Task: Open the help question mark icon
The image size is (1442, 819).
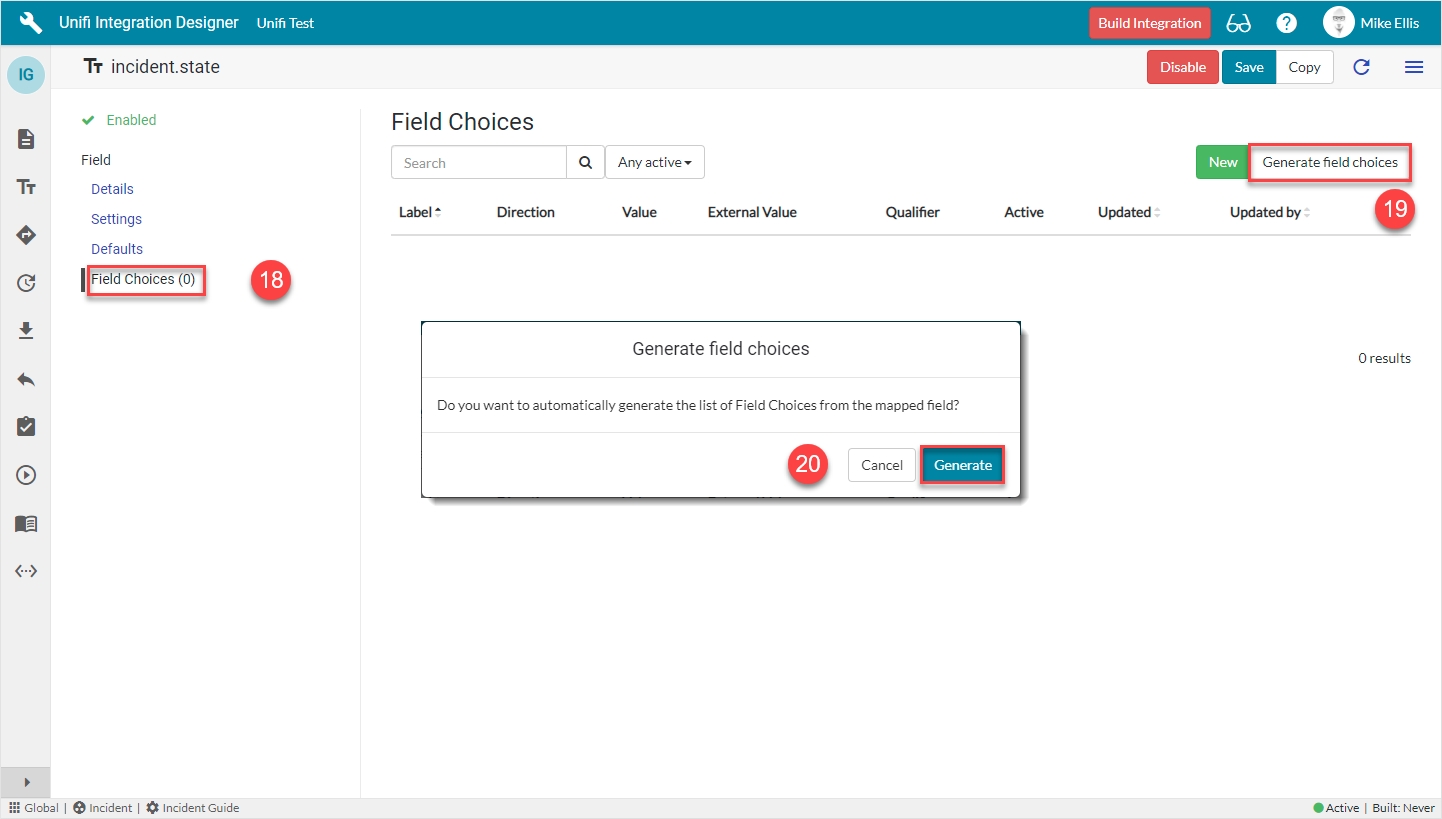Action: coord(1287,23)
